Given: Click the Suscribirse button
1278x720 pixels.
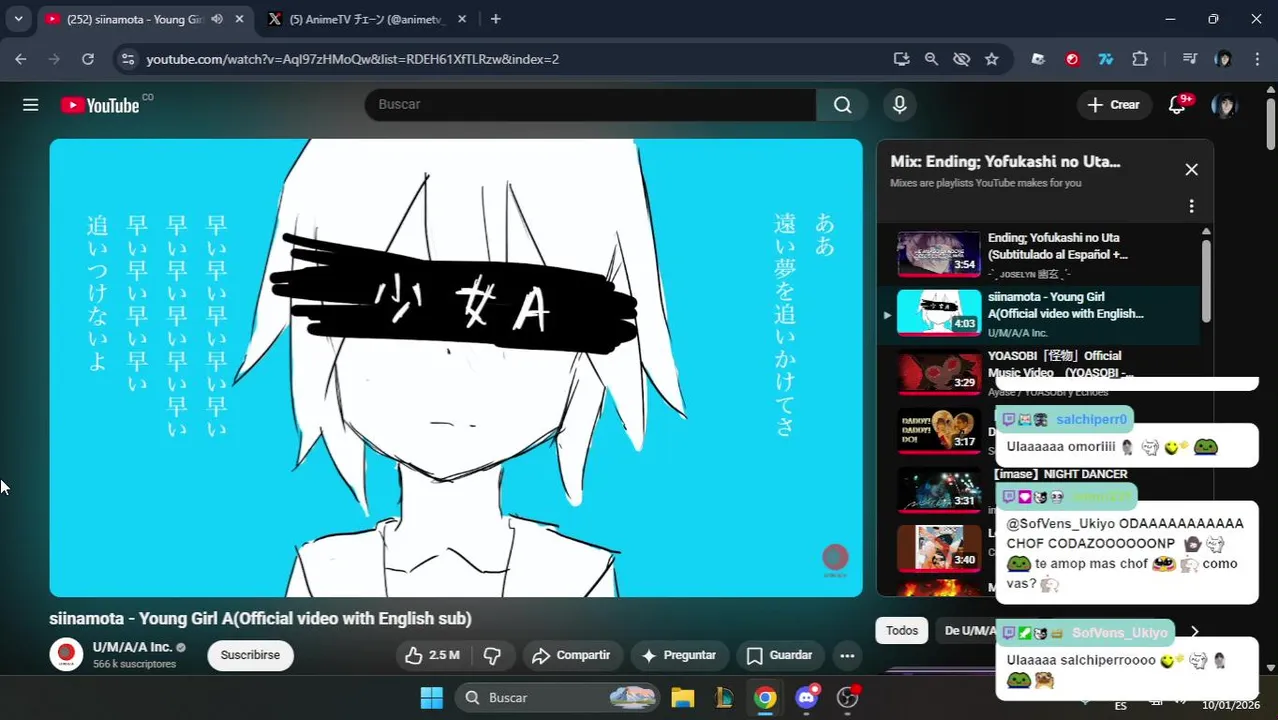Looking at the screenshot, I should 250,655.
